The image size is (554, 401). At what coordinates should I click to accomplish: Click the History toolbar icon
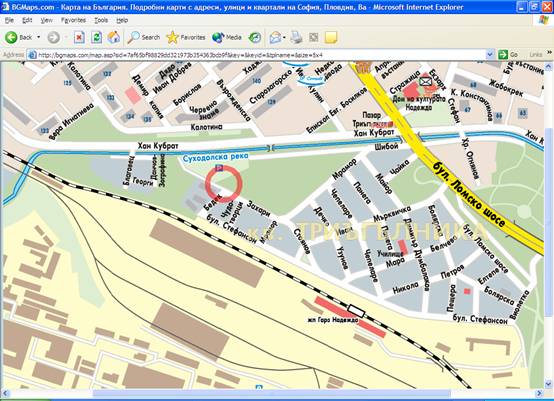pos(255,37)
